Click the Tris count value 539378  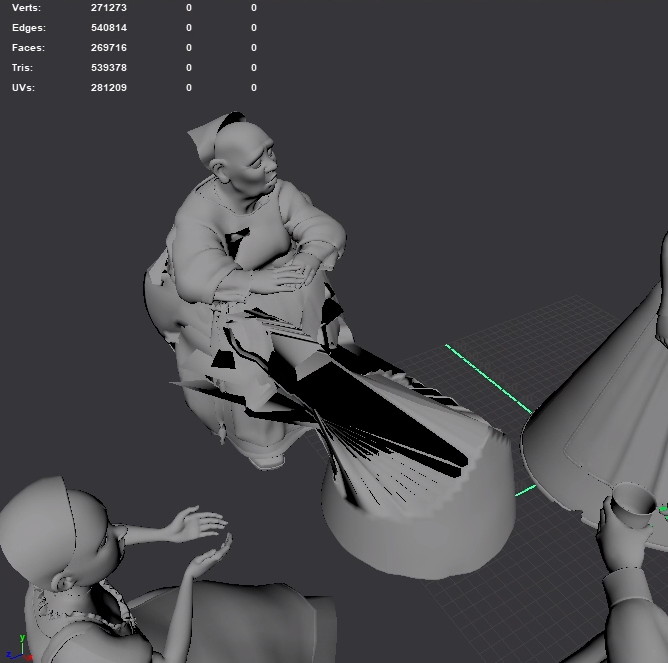pos(109,68)
